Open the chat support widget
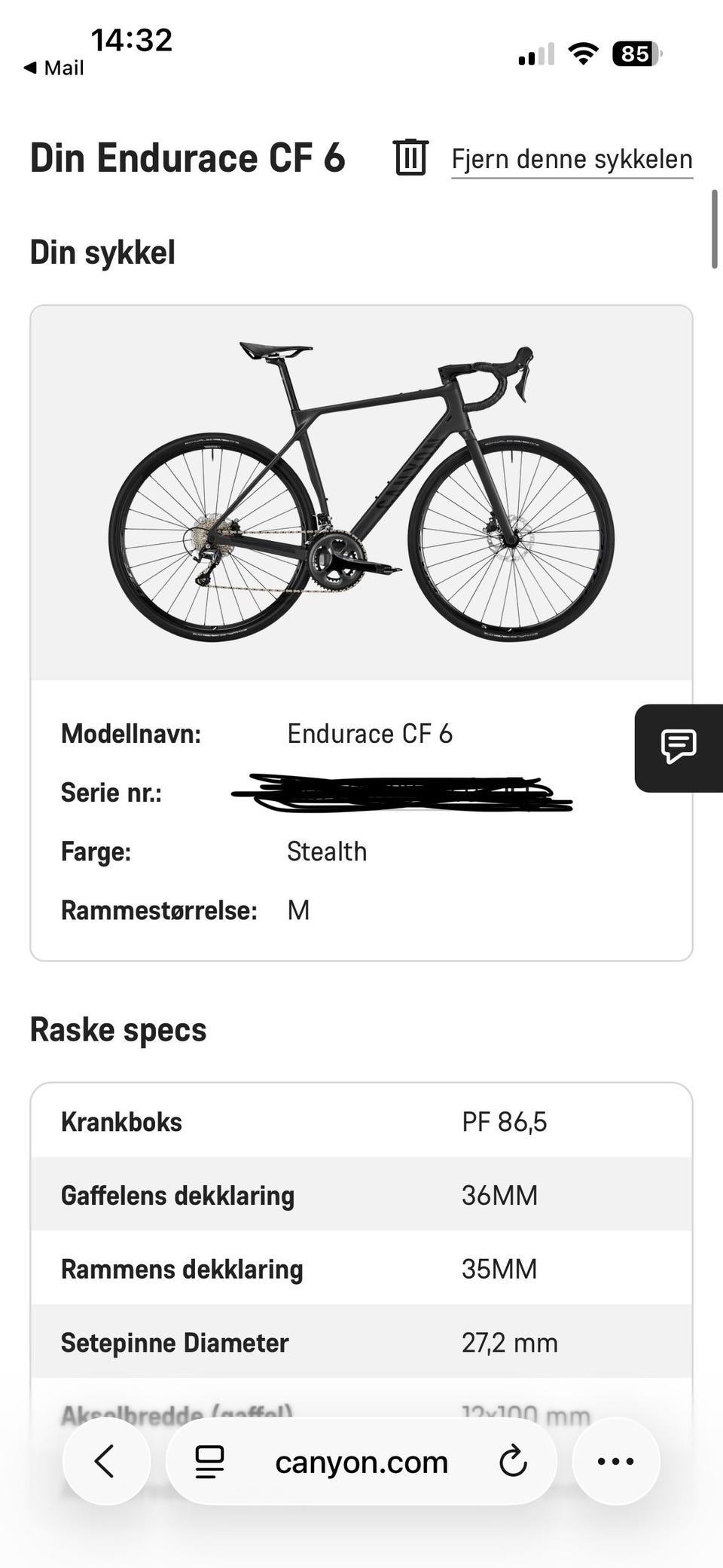The height and width of the screenshot is (1568, 723). click(678, 747)
